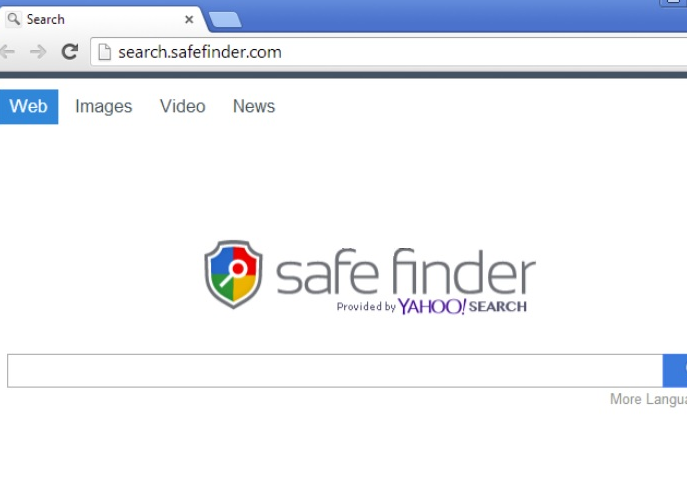Close the Search browser tab

[189, 20]
